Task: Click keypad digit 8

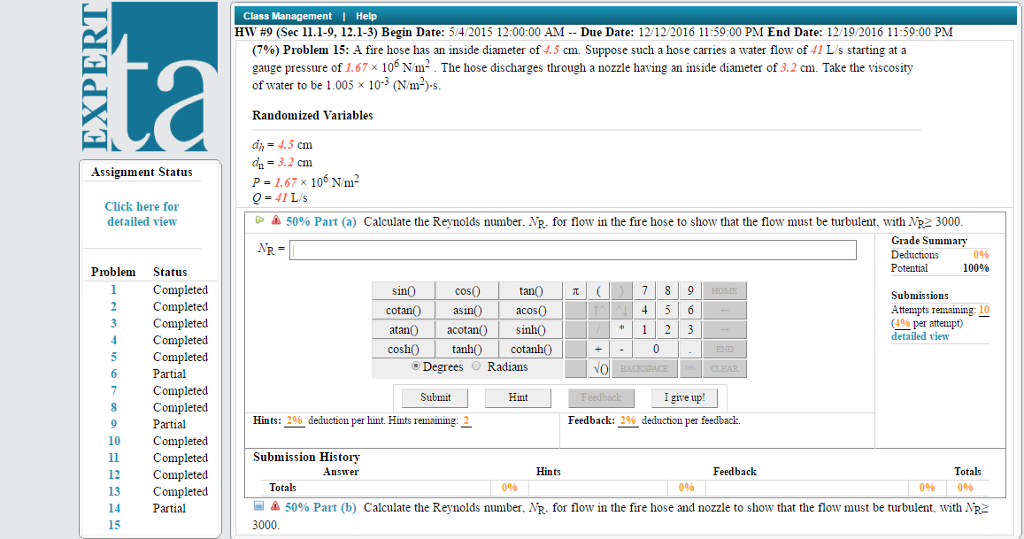Action: tap(667, 291)
